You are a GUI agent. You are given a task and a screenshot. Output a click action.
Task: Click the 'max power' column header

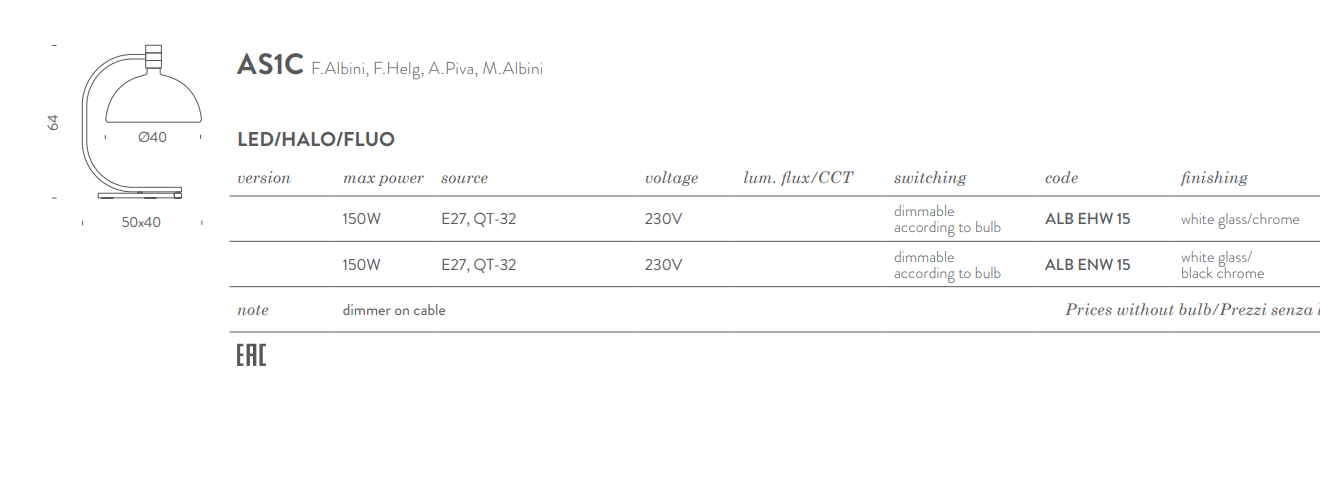pyautogui.click(x=383, y=178)
